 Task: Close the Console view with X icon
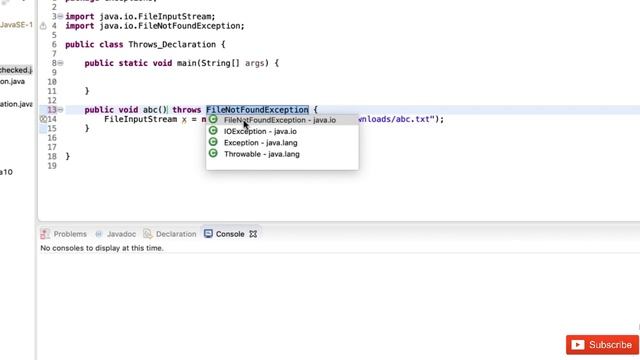253,234
